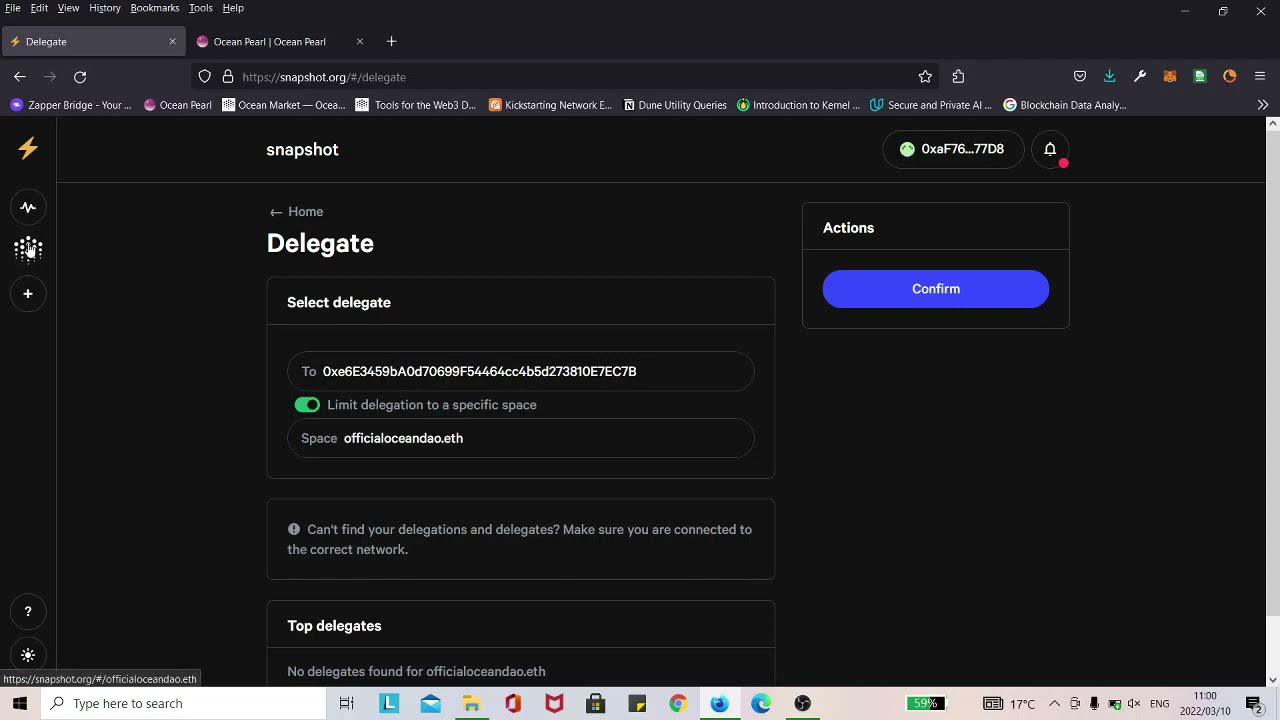Open a new browser tab
Screen dimensions: 1280x720
392,41
